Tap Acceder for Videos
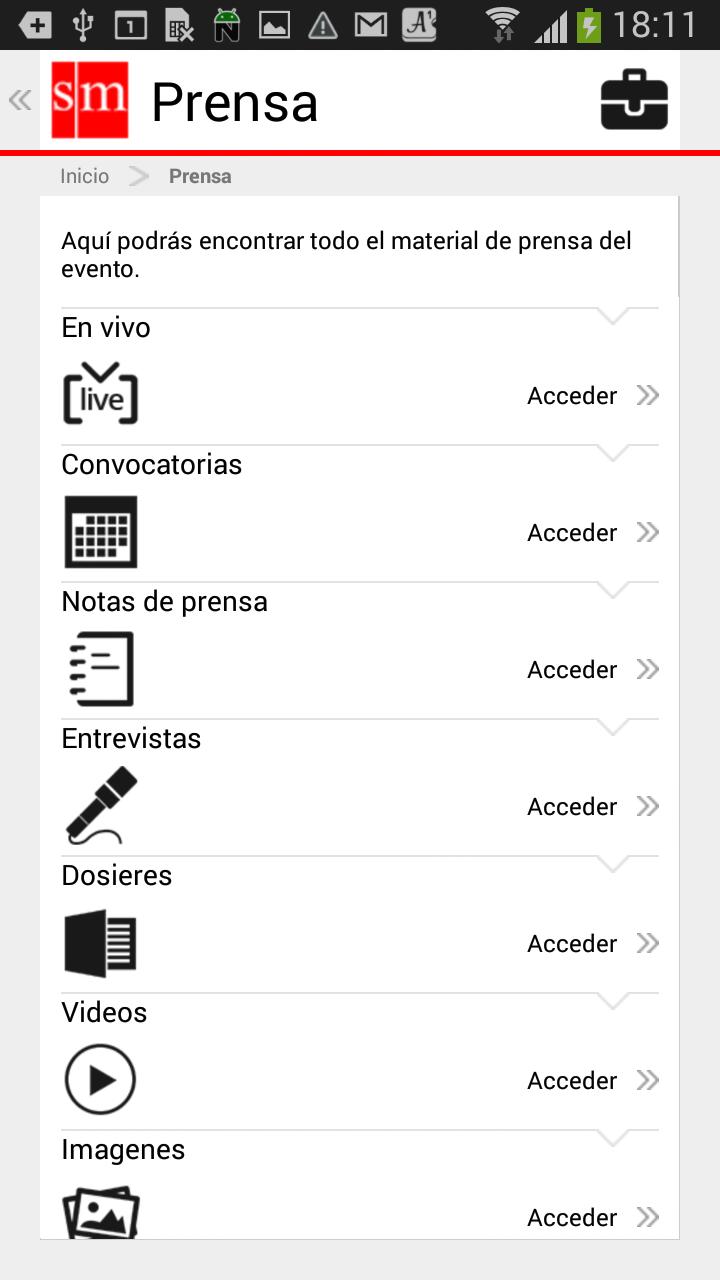 (x=592, y=1081)
